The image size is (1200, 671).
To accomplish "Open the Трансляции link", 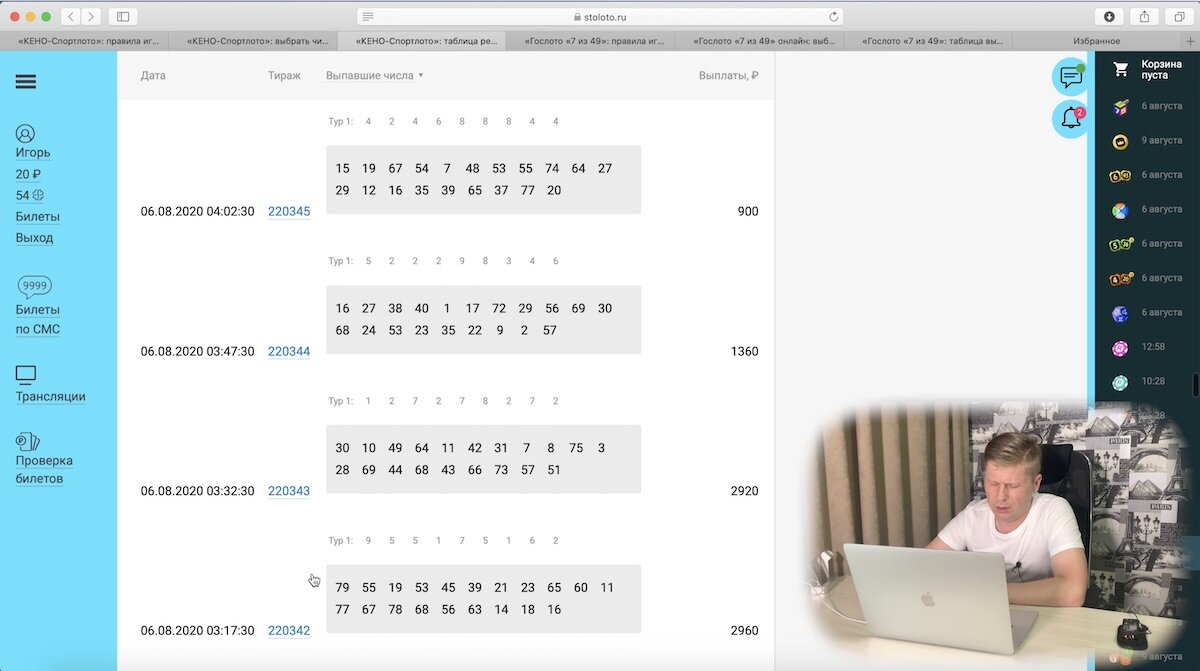I will pos(50,397).
